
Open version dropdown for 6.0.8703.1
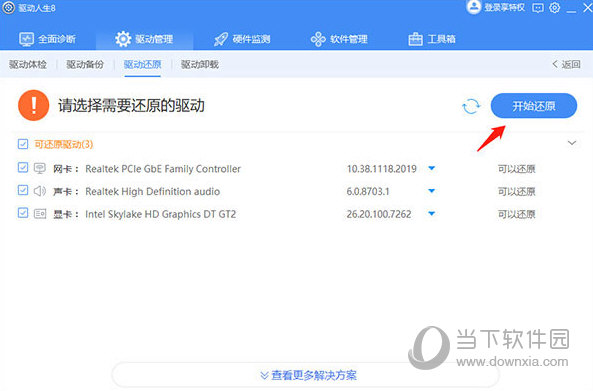[432, 191]
